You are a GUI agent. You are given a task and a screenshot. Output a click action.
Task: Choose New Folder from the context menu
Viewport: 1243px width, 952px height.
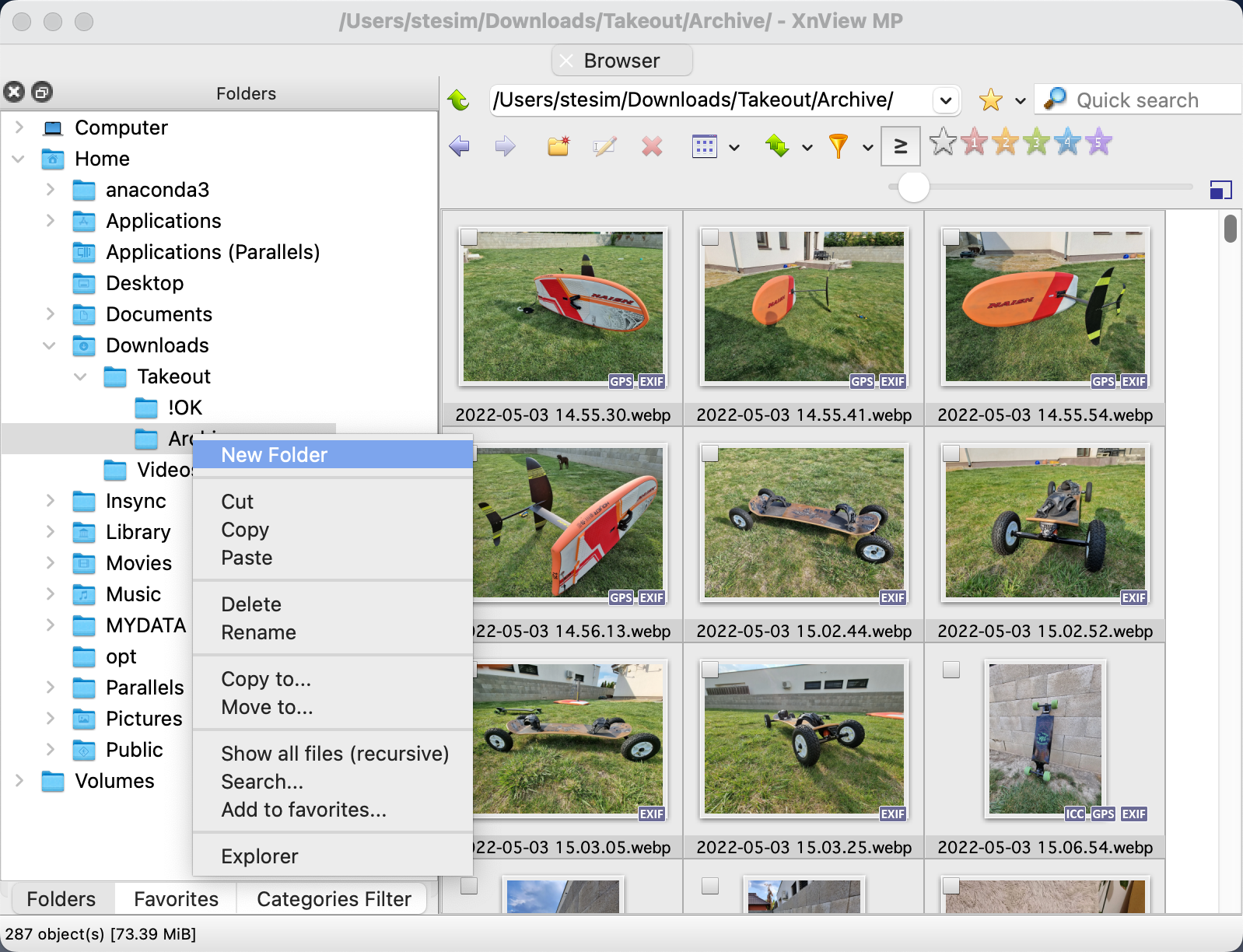[x=274, y=455]
